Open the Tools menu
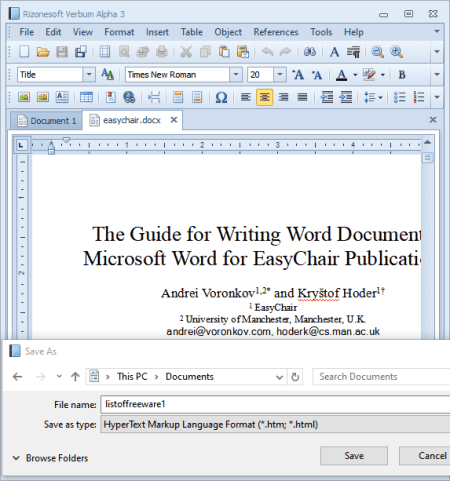 321,32
